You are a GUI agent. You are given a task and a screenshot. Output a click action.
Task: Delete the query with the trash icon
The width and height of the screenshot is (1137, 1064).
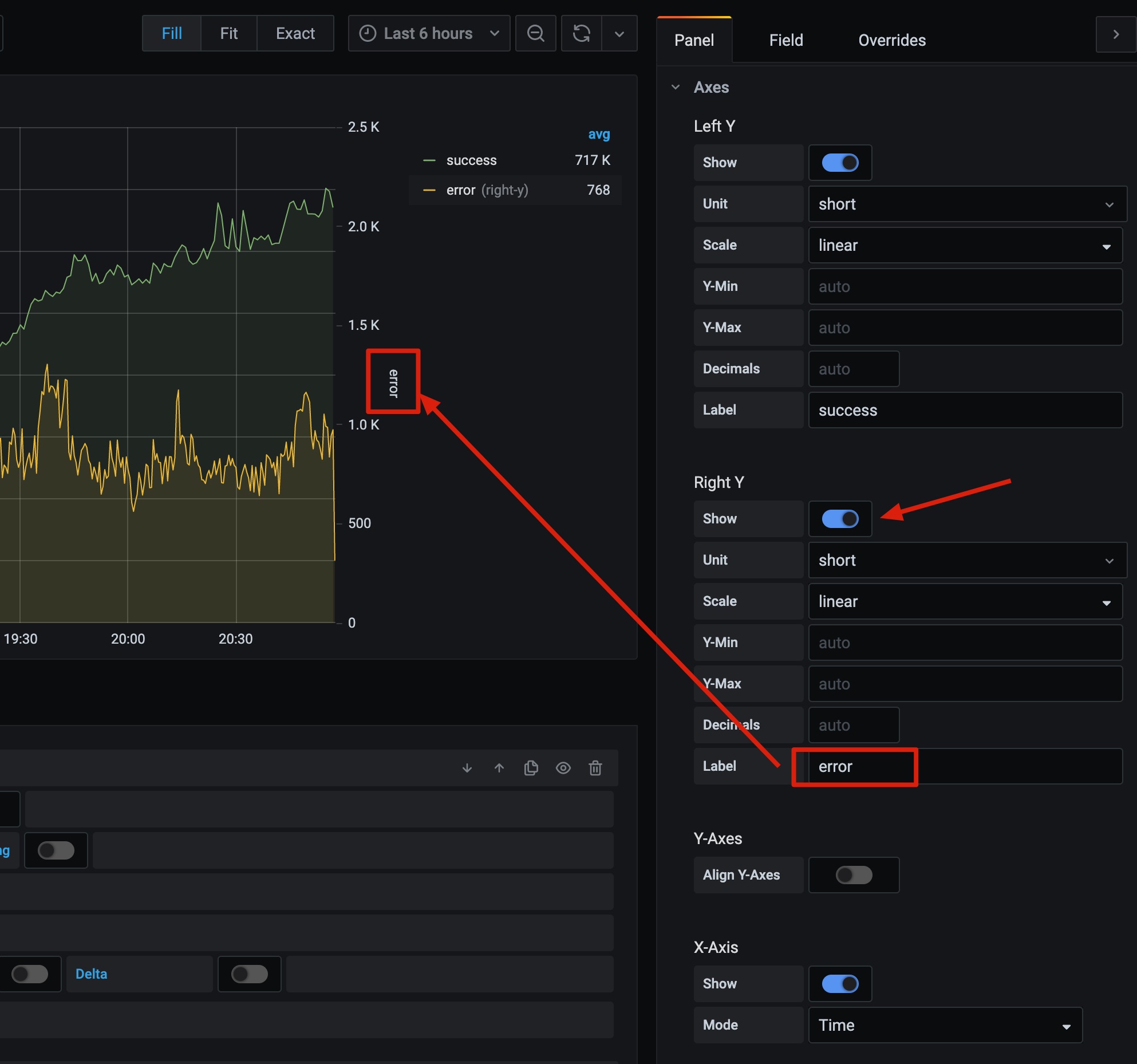coord(595,768)
